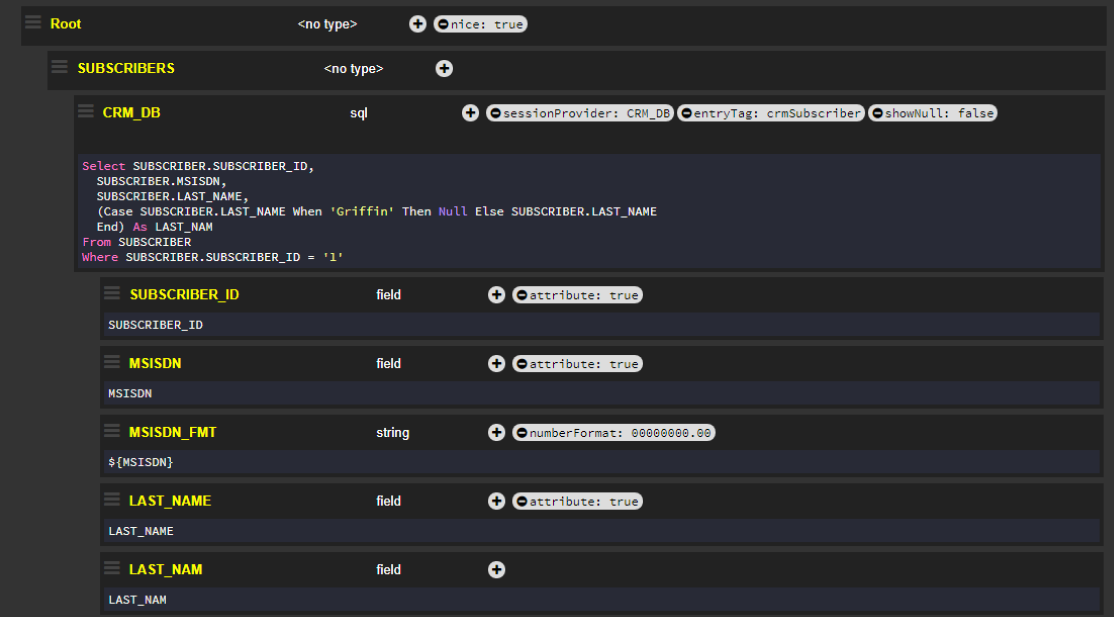This screenshot has height=617, width=1114.
Task: Select the LAST_NAME node name
Action: point(170,501)
